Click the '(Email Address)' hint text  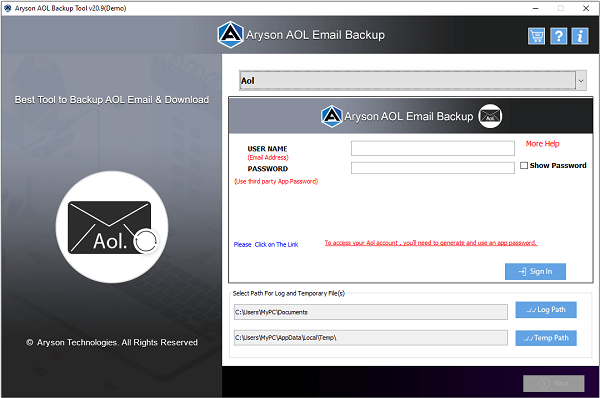pyautogui.click(x=268, y=157)
